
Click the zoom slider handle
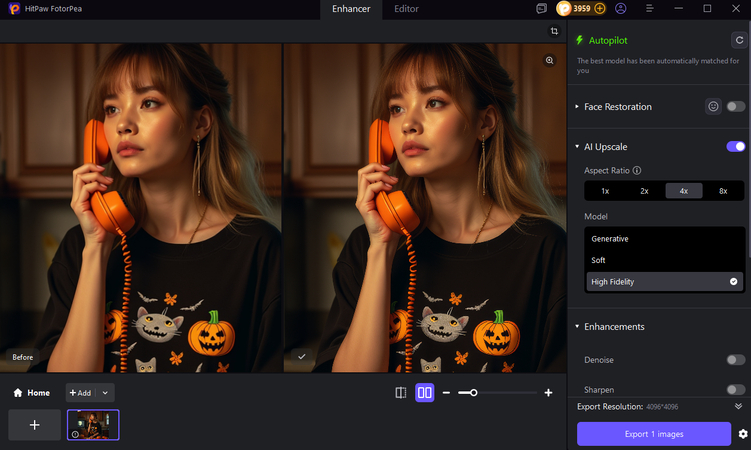tap(474, 393)
